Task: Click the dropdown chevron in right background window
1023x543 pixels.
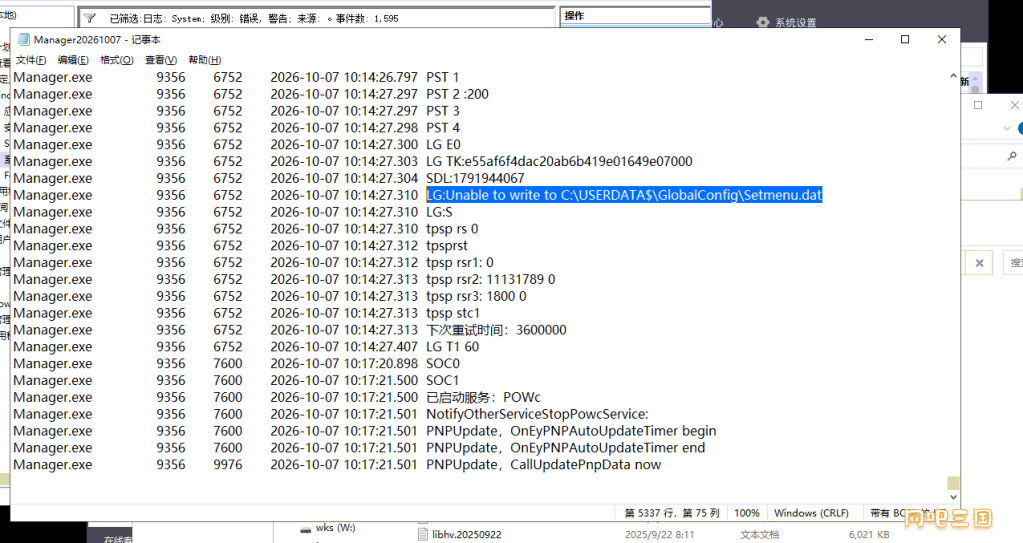Action: coord(1007,129)
